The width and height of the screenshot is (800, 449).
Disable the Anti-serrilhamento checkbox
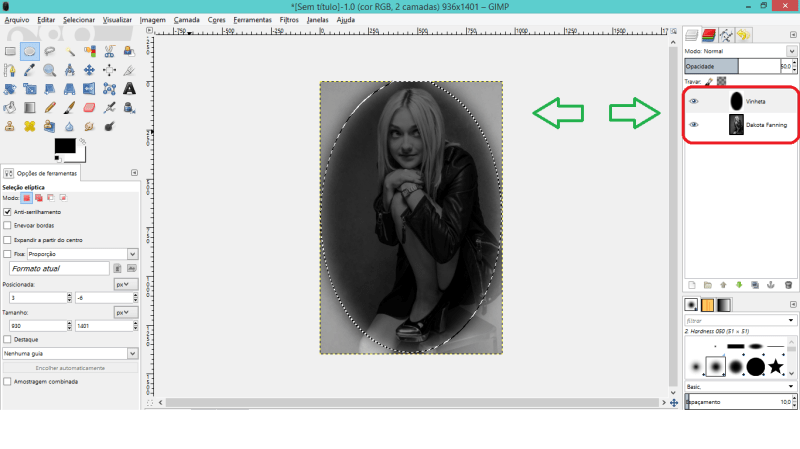pos(8,212)
